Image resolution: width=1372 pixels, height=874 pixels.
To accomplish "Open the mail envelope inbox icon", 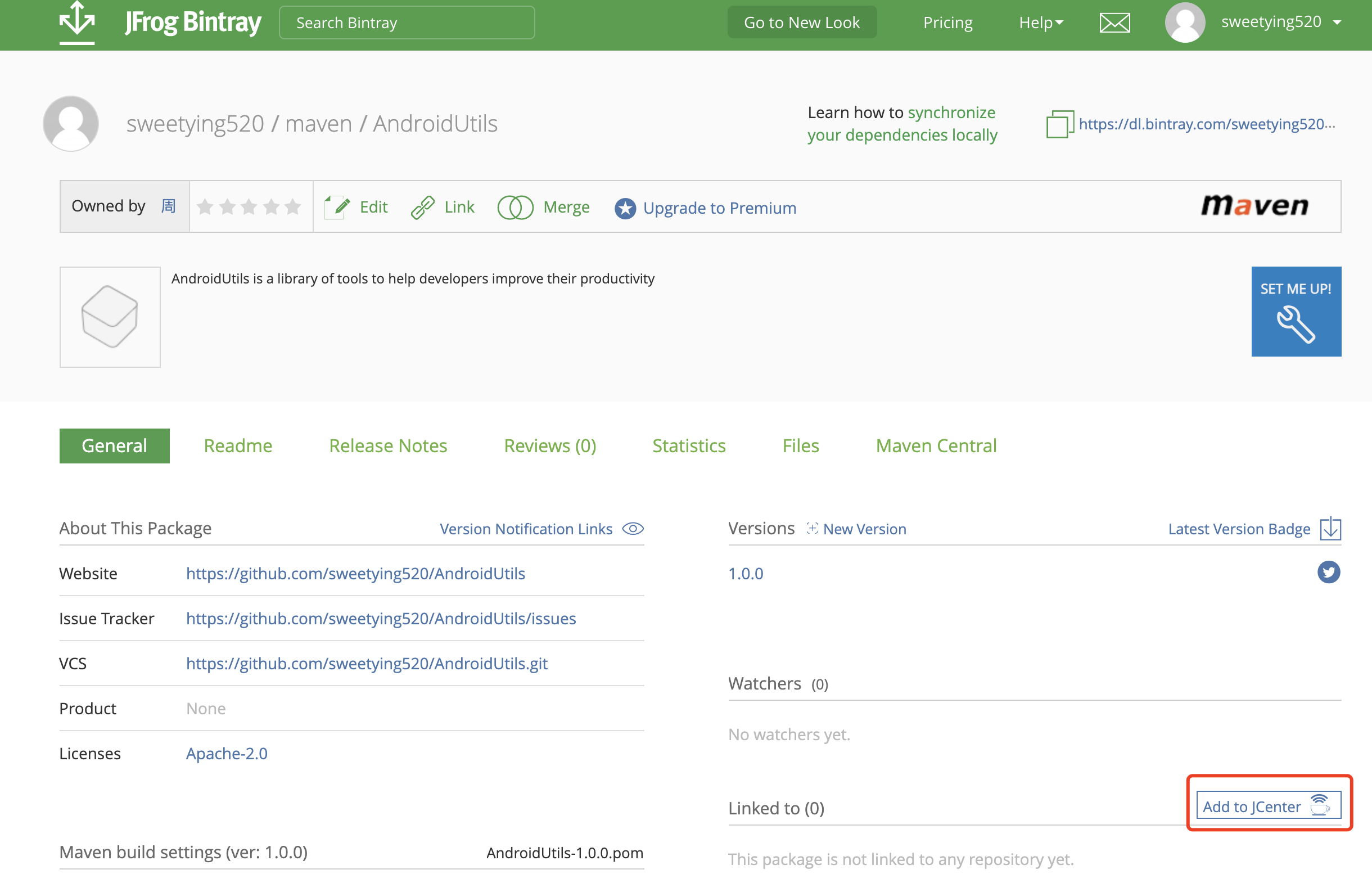I will pyautogui.click(x=1114, y=23).
